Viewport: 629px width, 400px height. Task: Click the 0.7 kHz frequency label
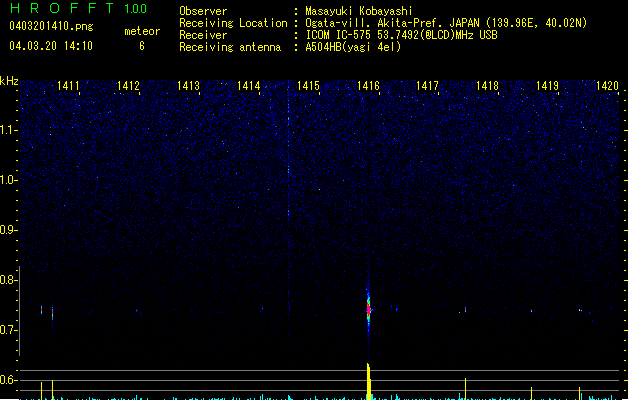tap(8, 330)
